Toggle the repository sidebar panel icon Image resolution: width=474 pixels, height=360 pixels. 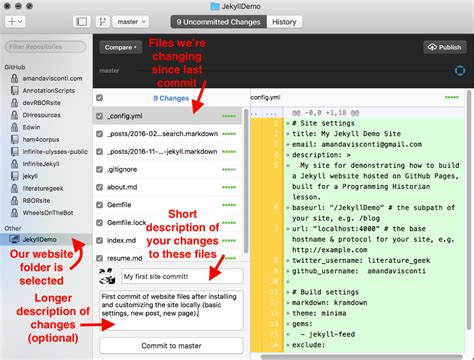(82, 22)
